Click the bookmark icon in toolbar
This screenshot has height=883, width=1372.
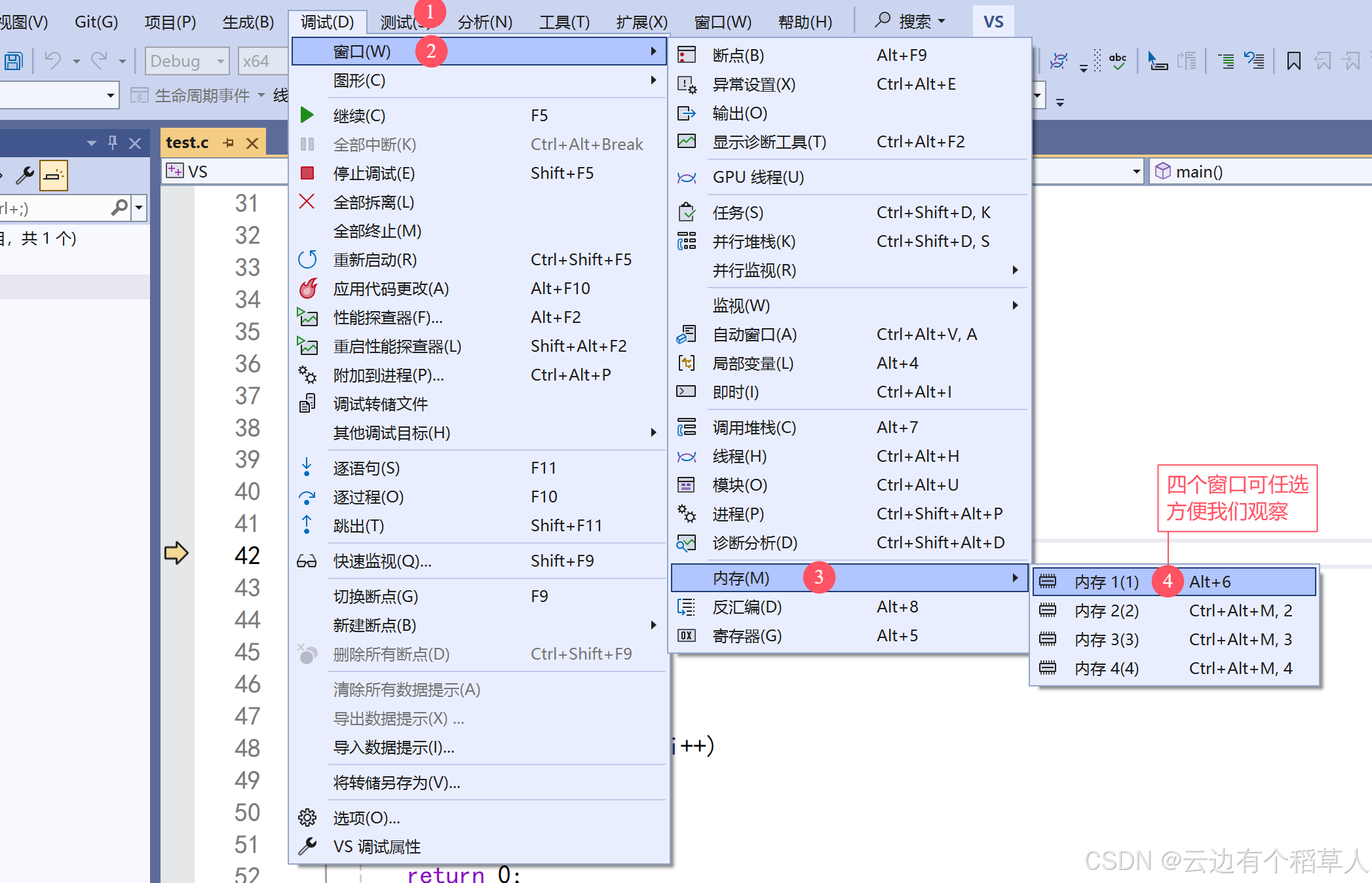tap(1293, 61)
